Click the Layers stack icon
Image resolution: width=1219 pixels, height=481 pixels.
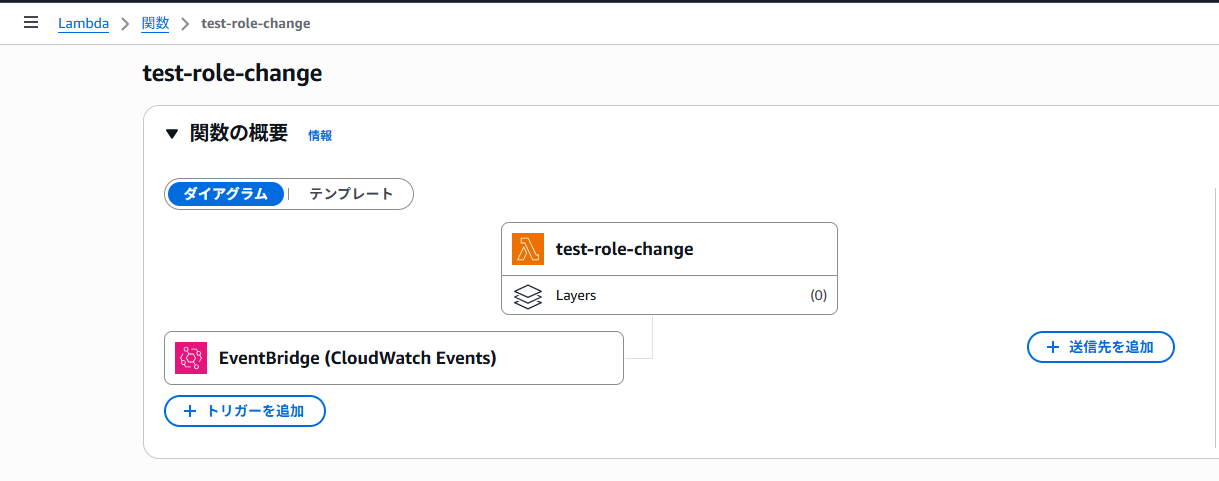[x=528, y=296]
